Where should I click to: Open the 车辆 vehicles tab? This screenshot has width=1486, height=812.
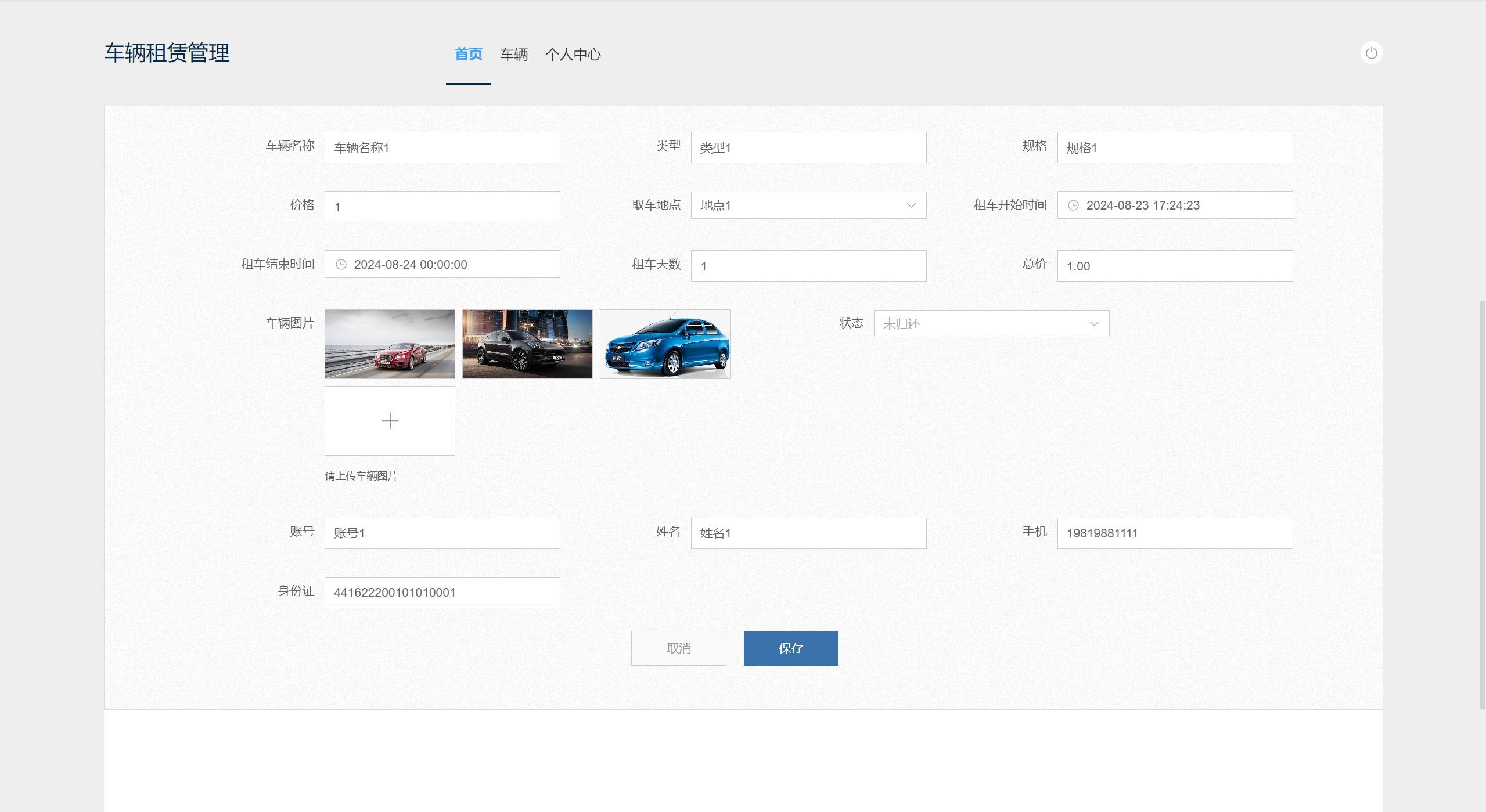click(x=514, y=55)
